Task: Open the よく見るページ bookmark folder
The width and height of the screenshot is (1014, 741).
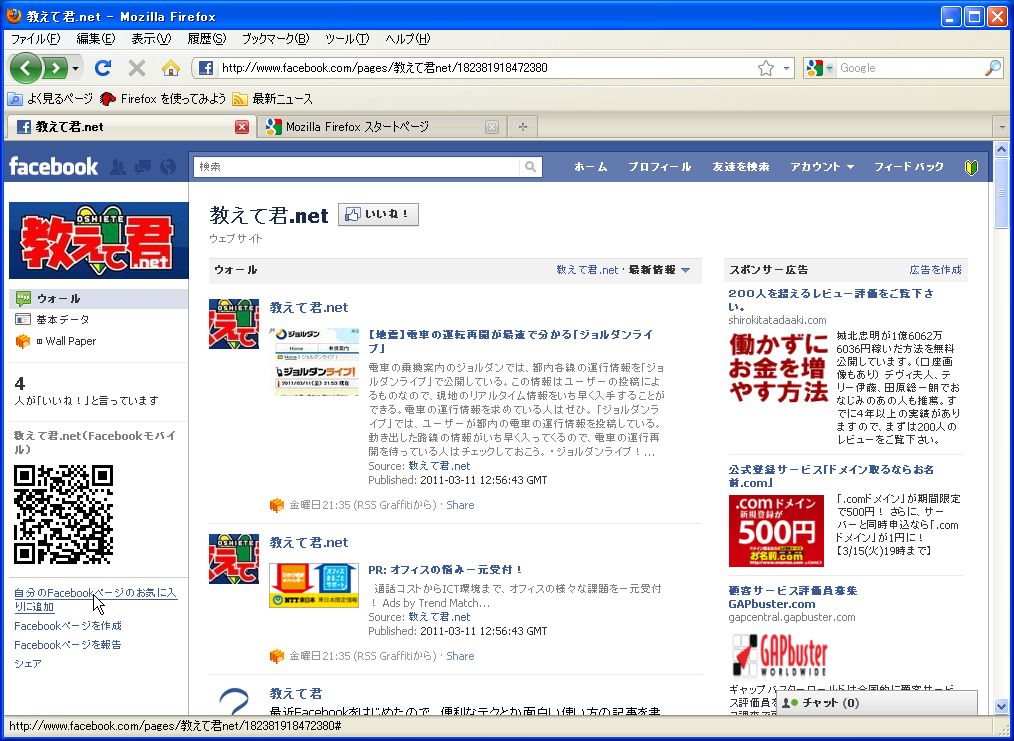Action: [x=50, y=99]
